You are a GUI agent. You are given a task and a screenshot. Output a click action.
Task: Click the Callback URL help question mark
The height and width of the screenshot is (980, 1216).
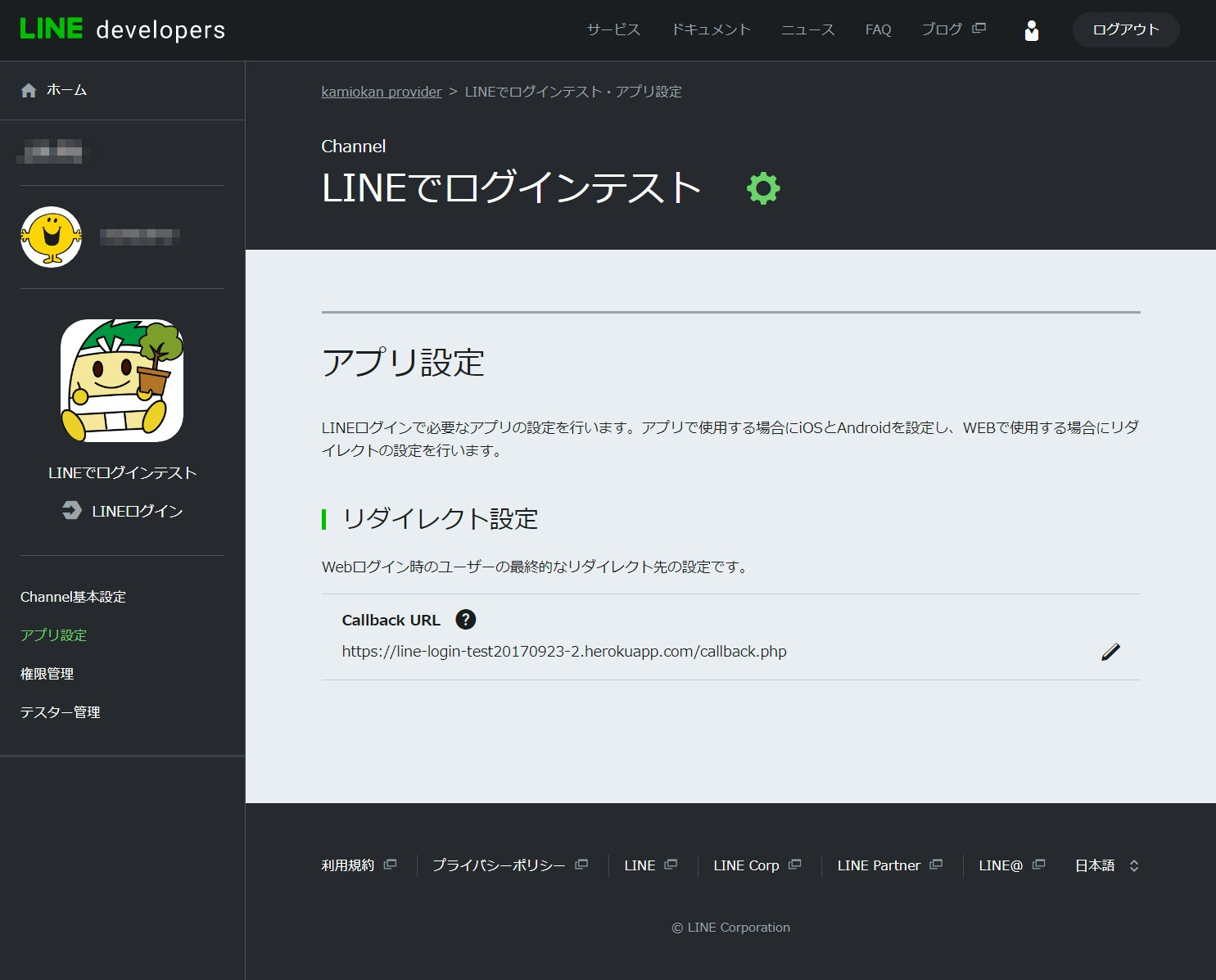point(465,620)
